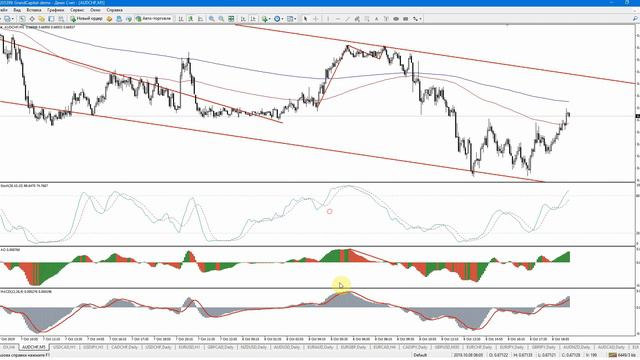
Task: Open the Графики menu
Action: (55, 10)
